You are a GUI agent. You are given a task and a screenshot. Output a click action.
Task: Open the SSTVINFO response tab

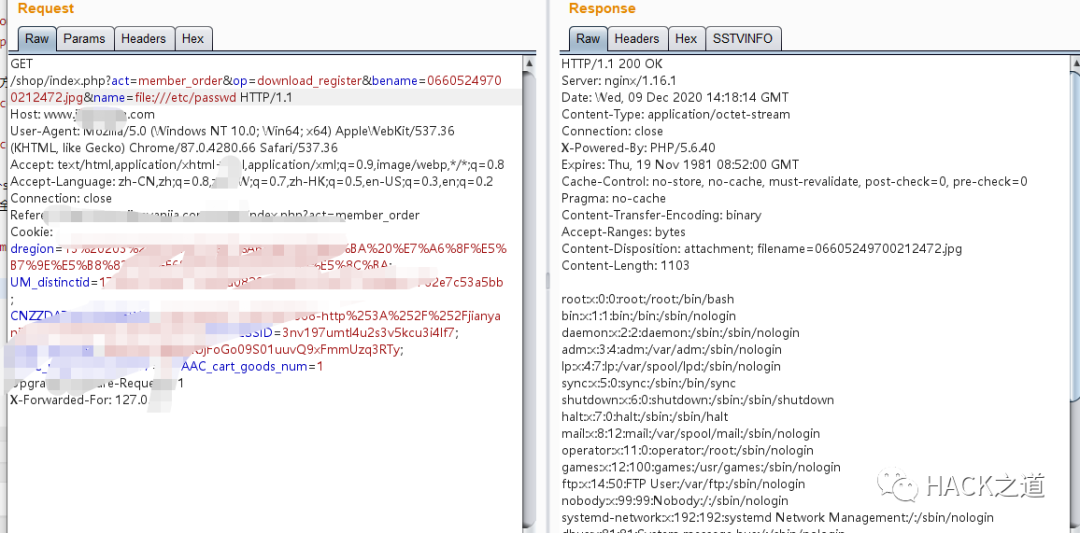(743, 39)
